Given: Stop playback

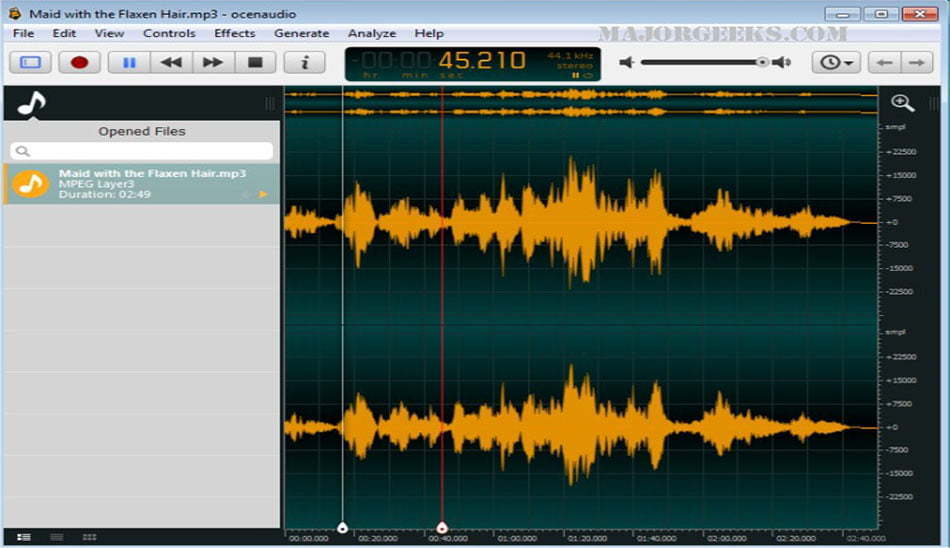Looking at the screenshot, I should click(x=255, y=62).
